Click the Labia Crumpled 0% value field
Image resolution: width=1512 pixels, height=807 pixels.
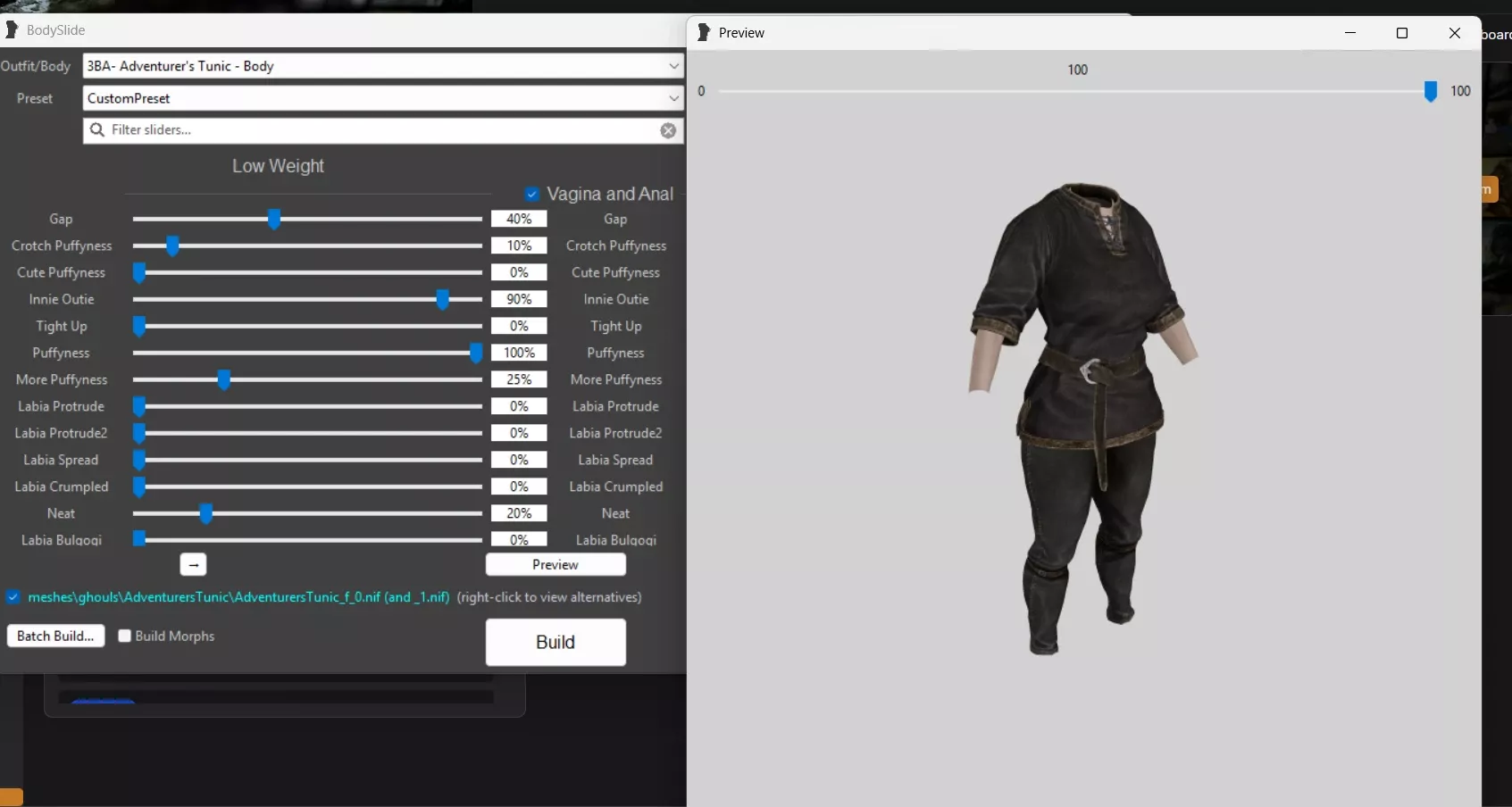[x=519, y=487]
